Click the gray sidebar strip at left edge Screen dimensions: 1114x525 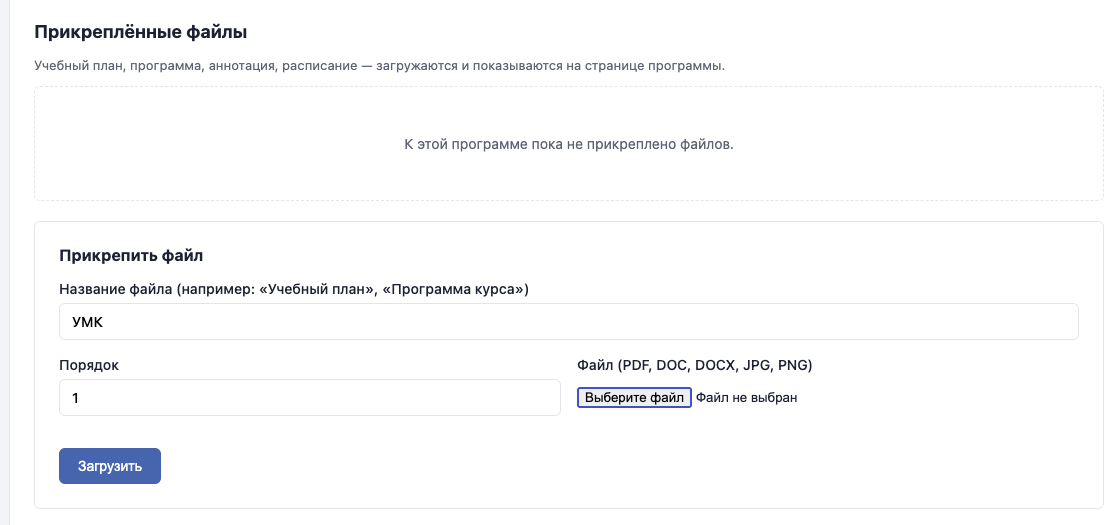(4, 262)
